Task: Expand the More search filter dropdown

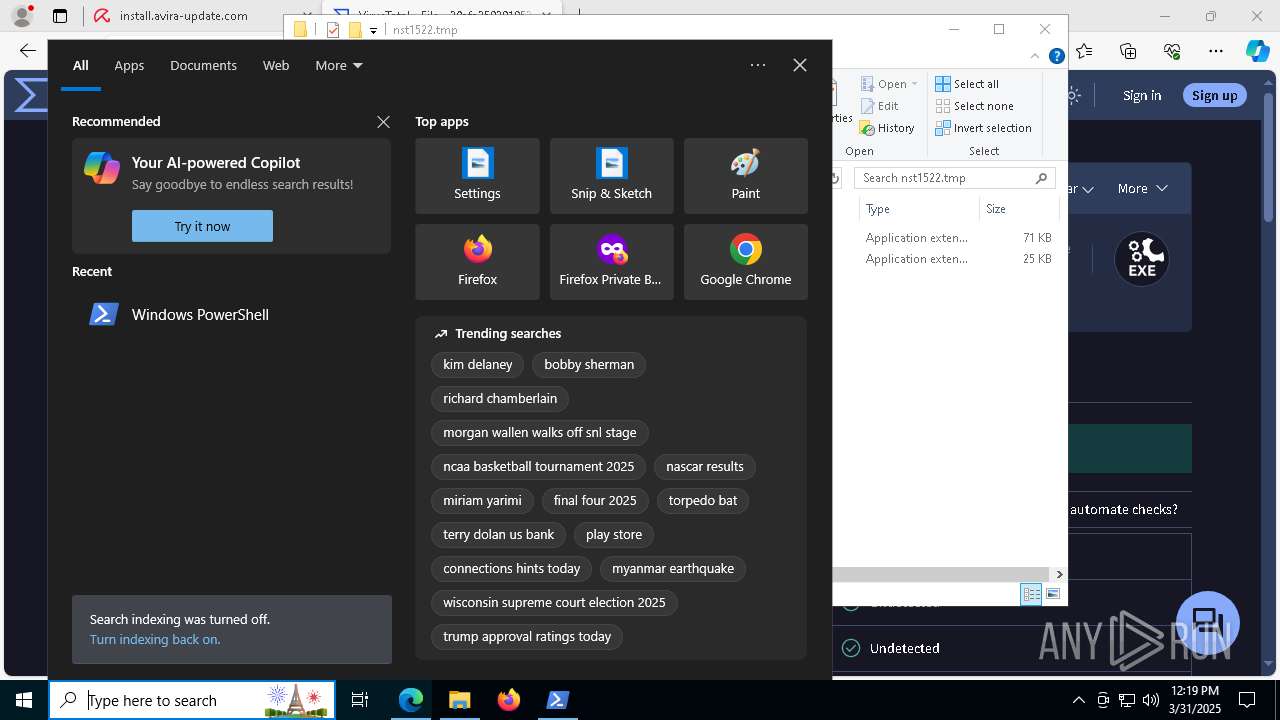Action: [339, 65]
